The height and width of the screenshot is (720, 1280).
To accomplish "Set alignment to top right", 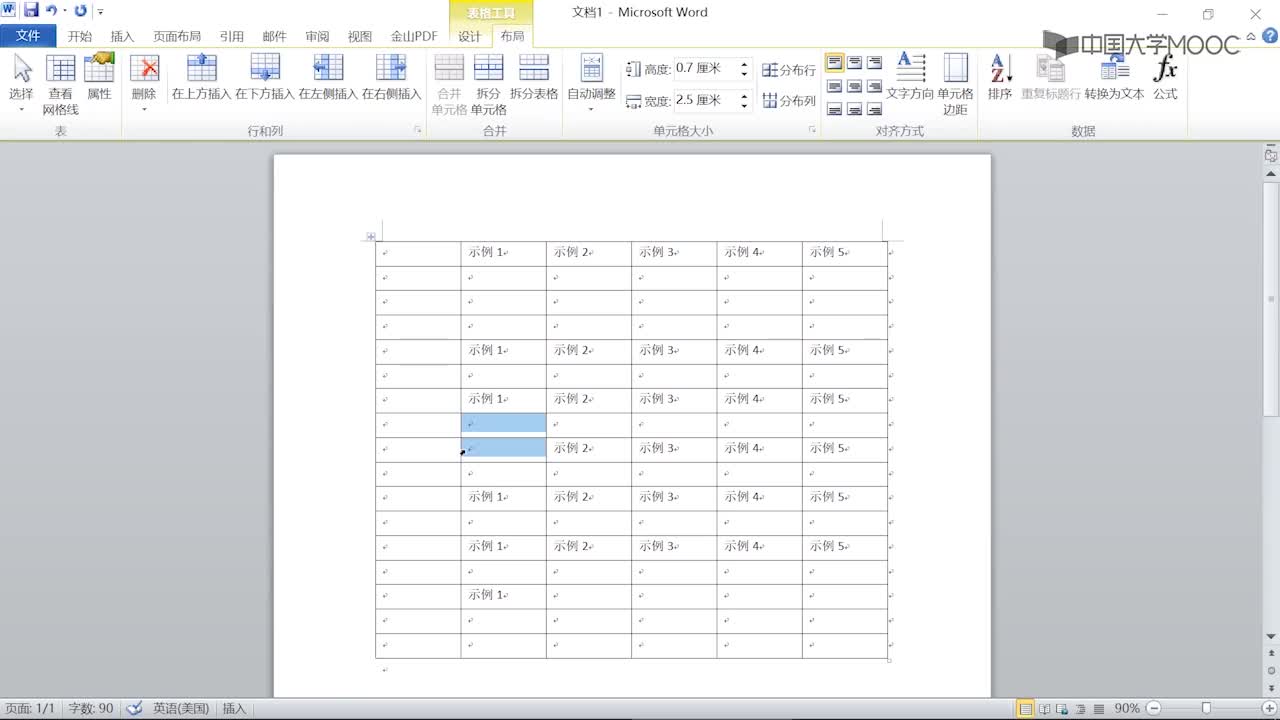I will point(875,62).
